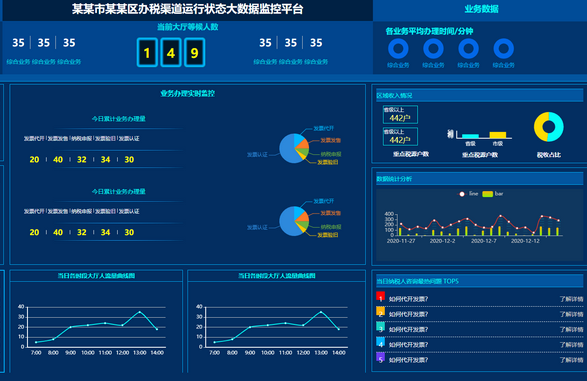Select the 数据统计分析 panel title bar
Screen dimensions: 587x381
[480, 179]
